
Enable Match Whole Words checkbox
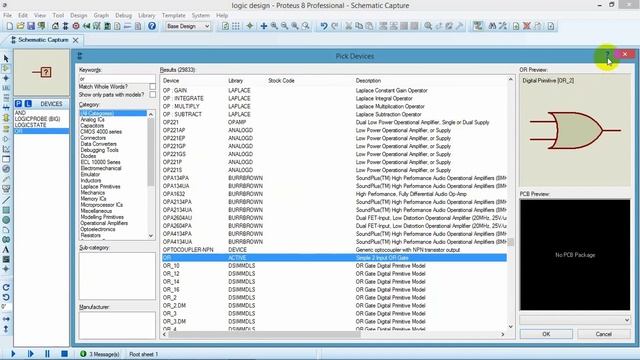[152, 87]
